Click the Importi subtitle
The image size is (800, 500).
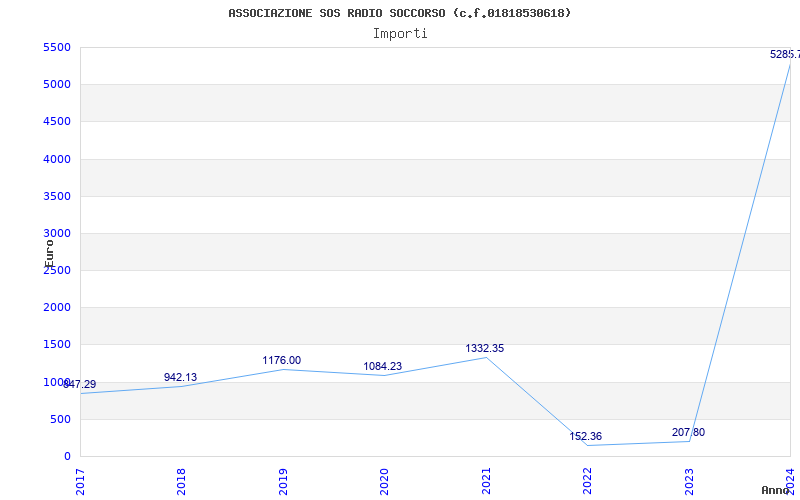tap(400, 34)
